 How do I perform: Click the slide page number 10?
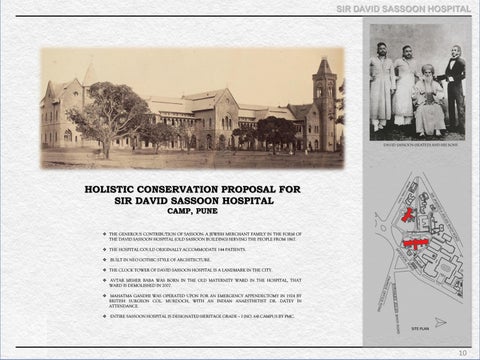463,353
